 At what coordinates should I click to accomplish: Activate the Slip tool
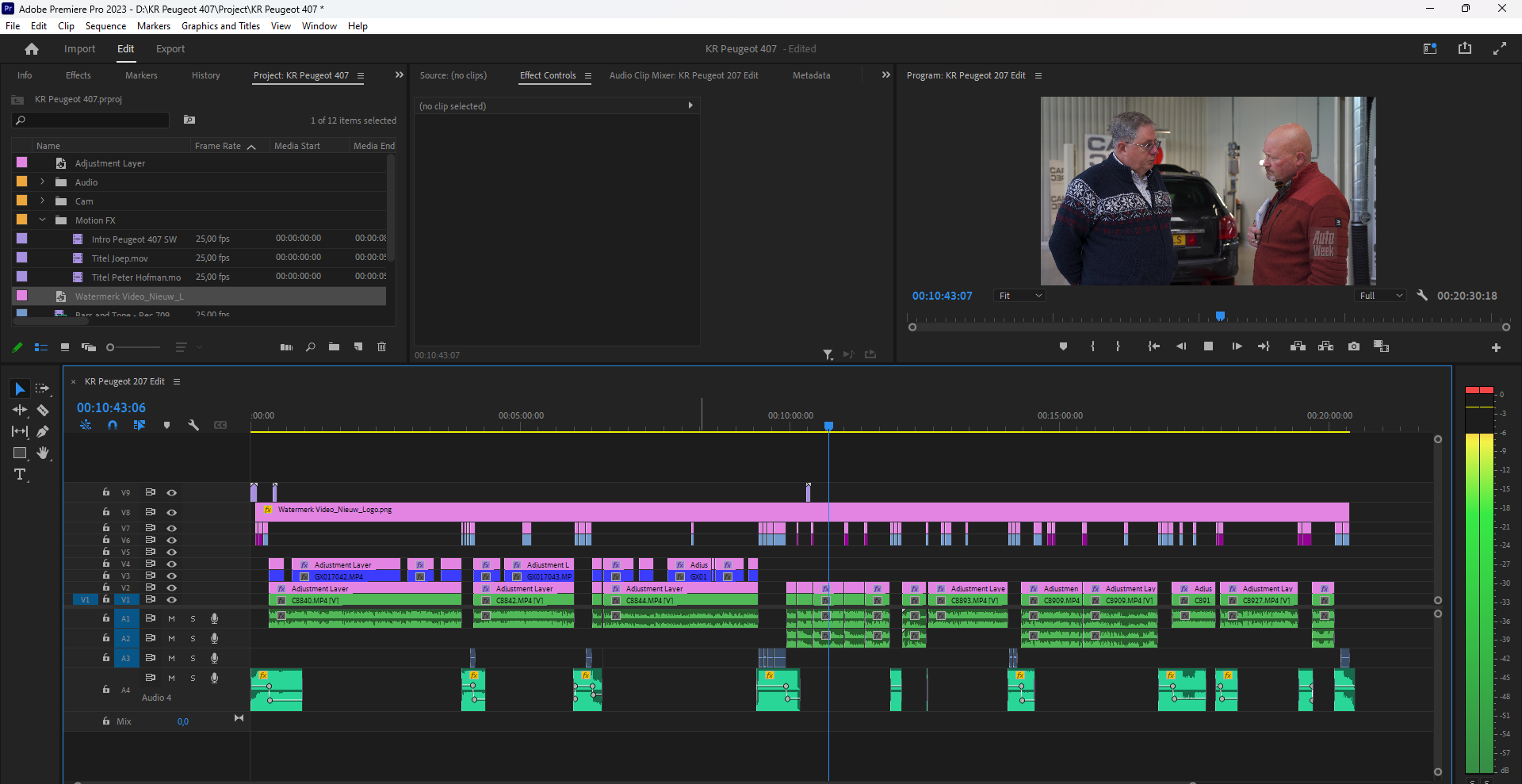[x=20, y=431]
